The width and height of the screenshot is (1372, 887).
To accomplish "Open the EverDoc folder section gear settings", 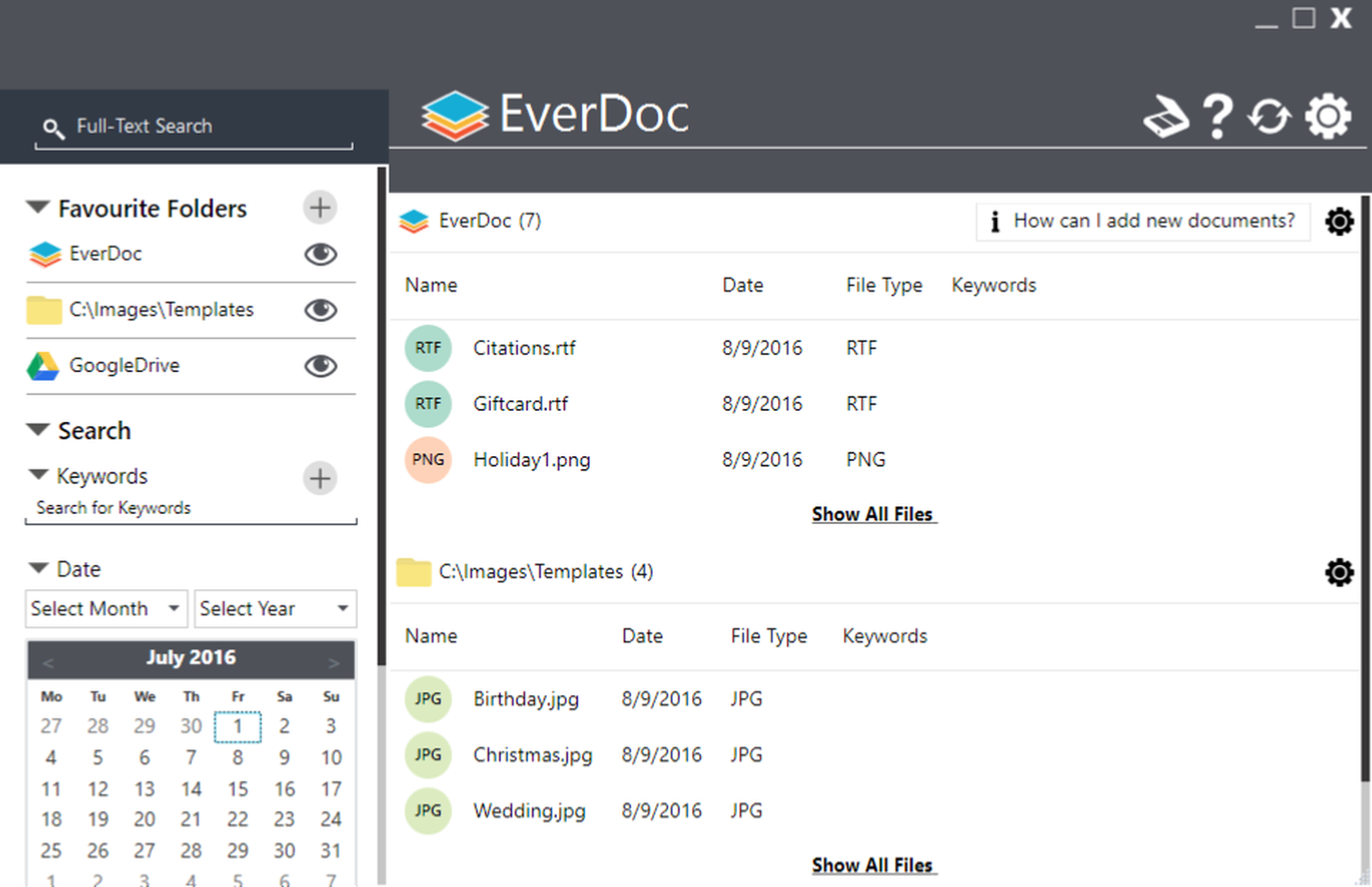I will pyautogui.click(x=1339, y=221).
